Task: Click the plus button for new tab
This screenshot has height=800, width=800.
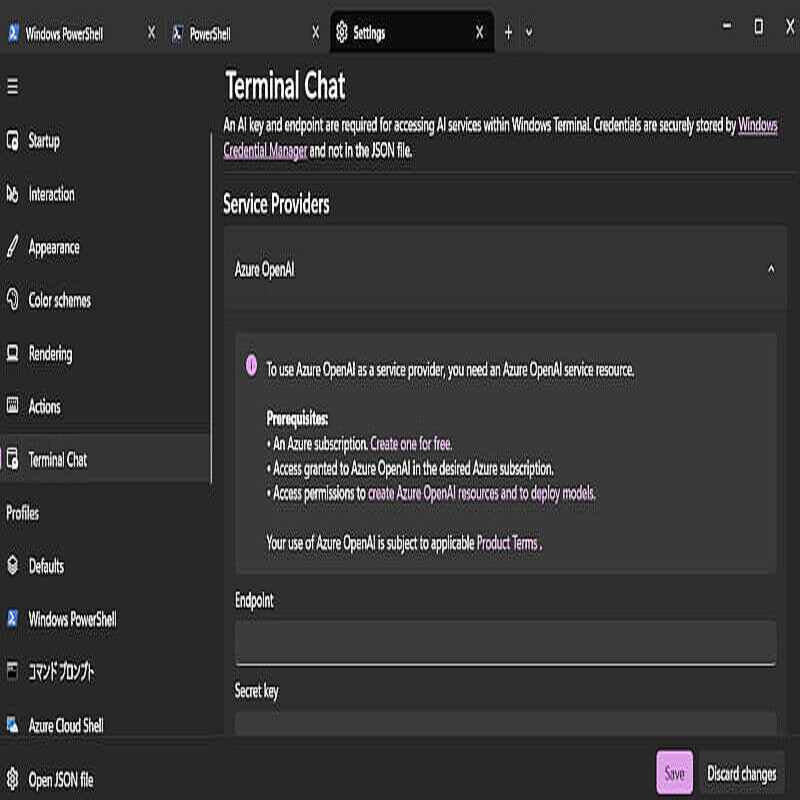Action: pyautogui.click(x=508, y=33)
